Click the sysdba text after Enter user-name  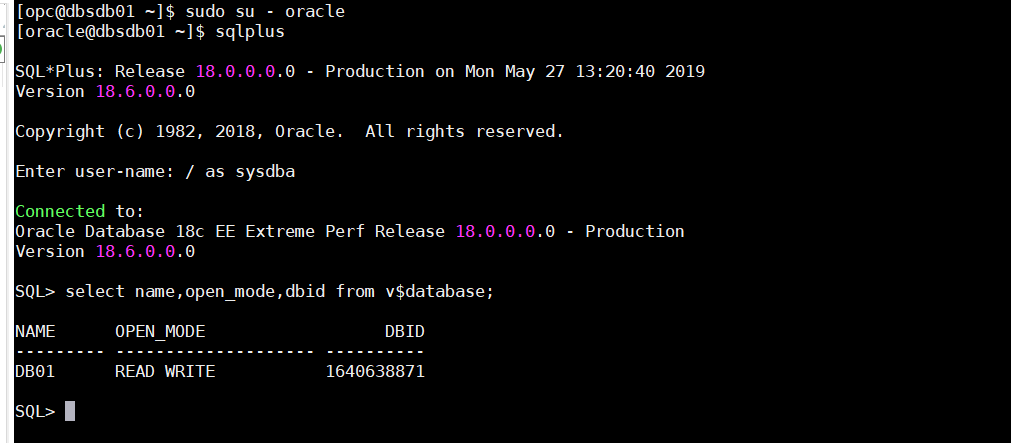[x=265, y=172]
